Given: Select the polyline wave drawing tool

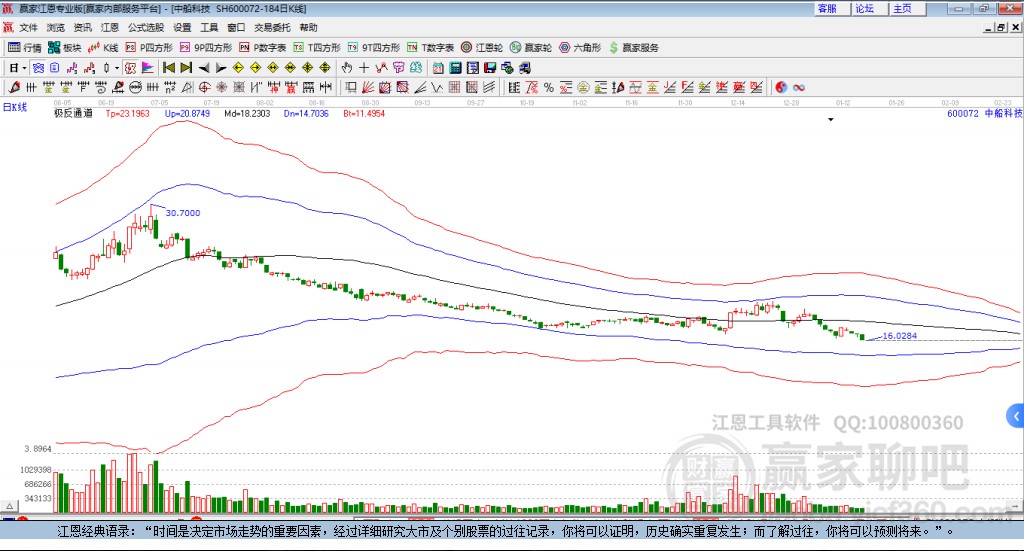Looking at the screenshot, I should click(x=381, y=68).
